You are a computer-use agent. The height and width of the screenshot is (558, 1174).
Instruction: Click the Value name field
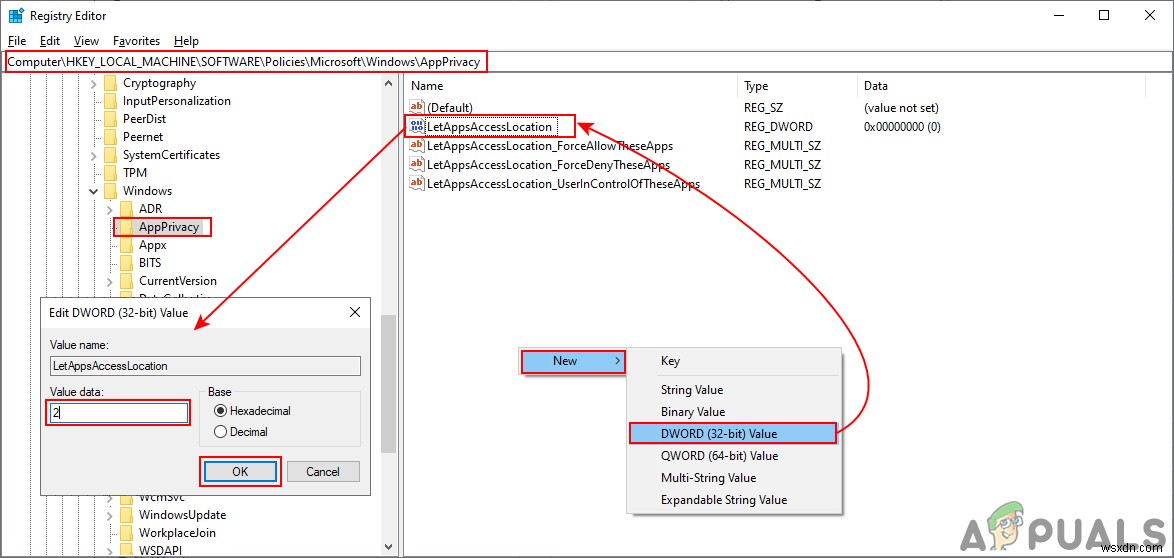[205, 366]
